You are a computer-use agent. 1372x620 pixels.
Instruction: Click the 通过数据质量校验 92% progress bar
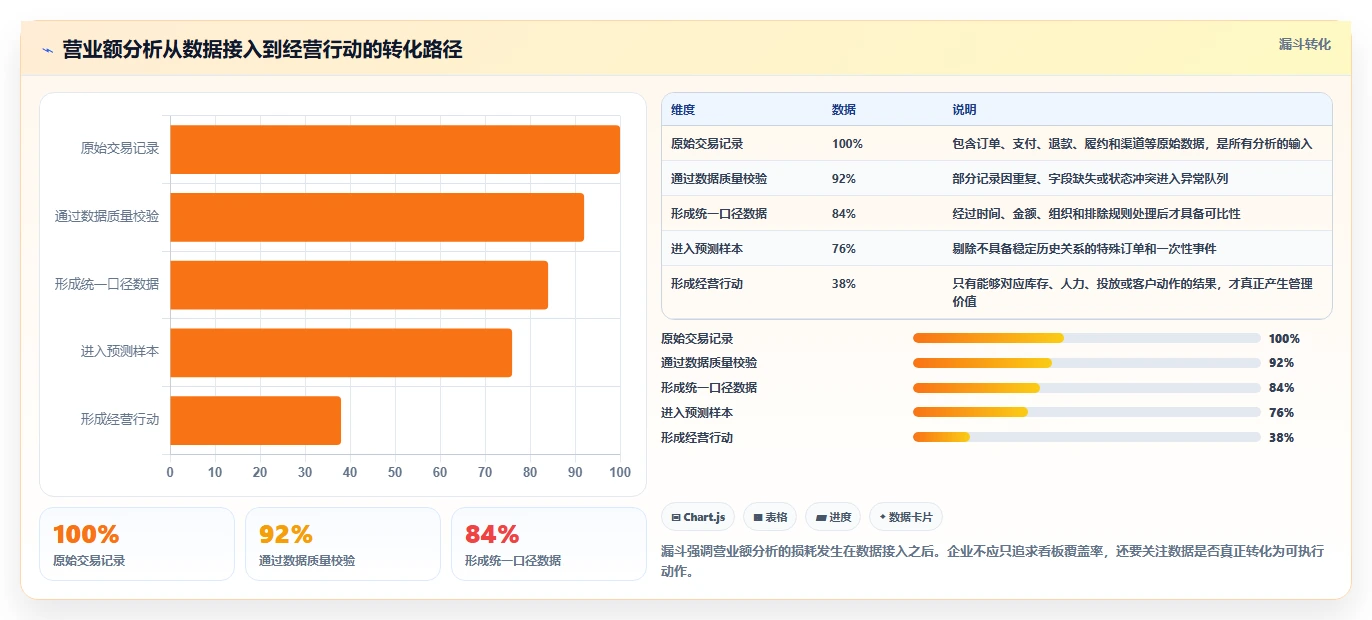[x=1086, y=363]
